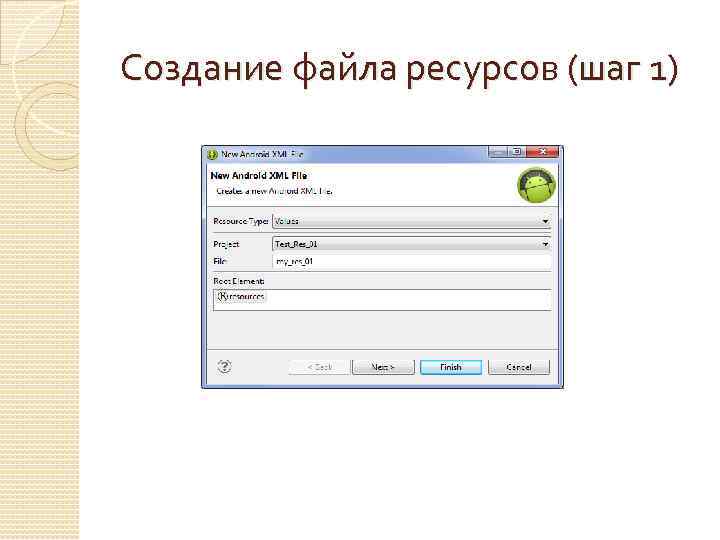This screenshot has height=540, width=720.
Task: Click the Cancel button
Action: click(519, 367)
